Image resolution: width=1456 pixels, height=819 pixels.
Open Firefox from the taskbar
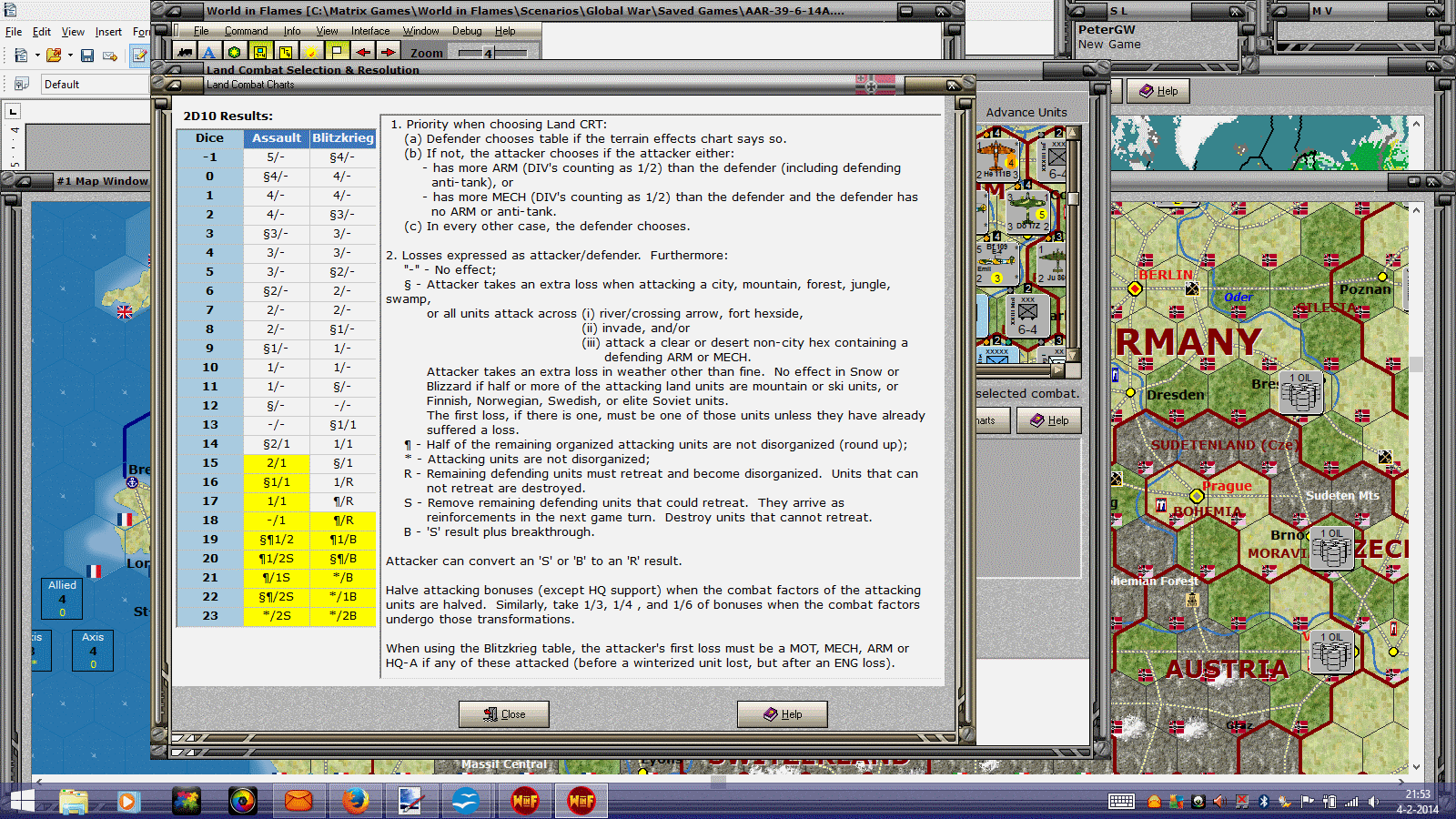coord(355,801)
